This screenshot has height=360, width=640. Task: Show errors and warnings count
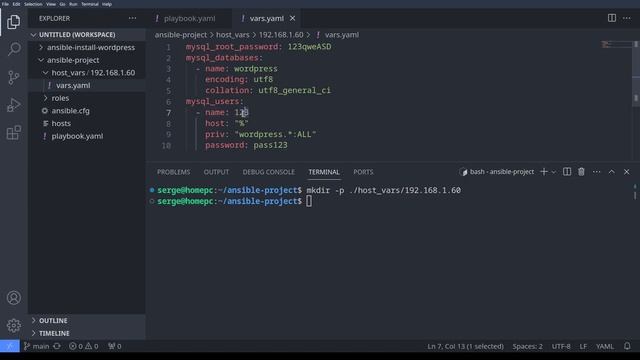[84, 346]
